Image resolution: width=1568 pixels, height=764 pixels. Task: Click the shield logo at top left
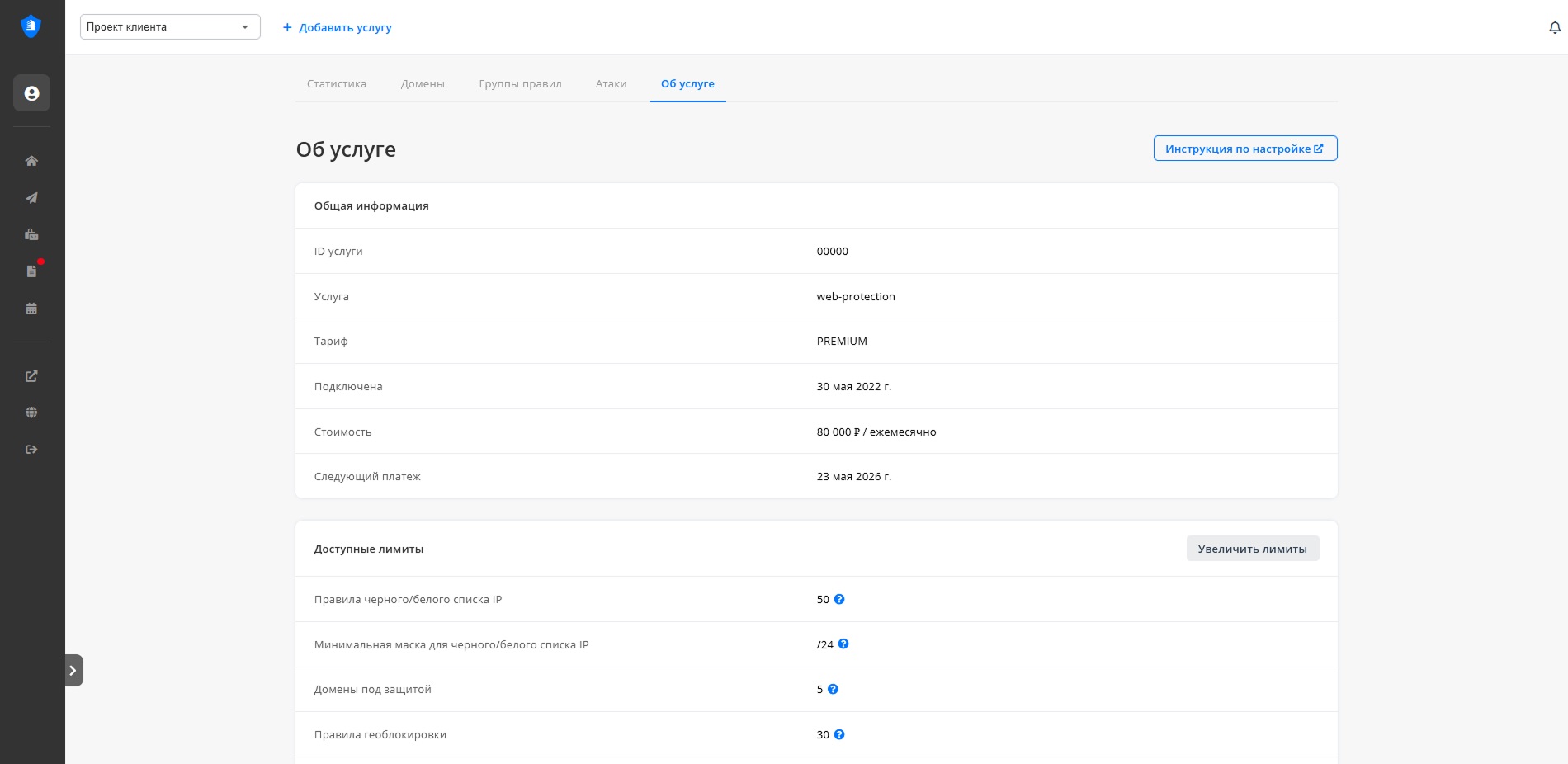point(31,26)
